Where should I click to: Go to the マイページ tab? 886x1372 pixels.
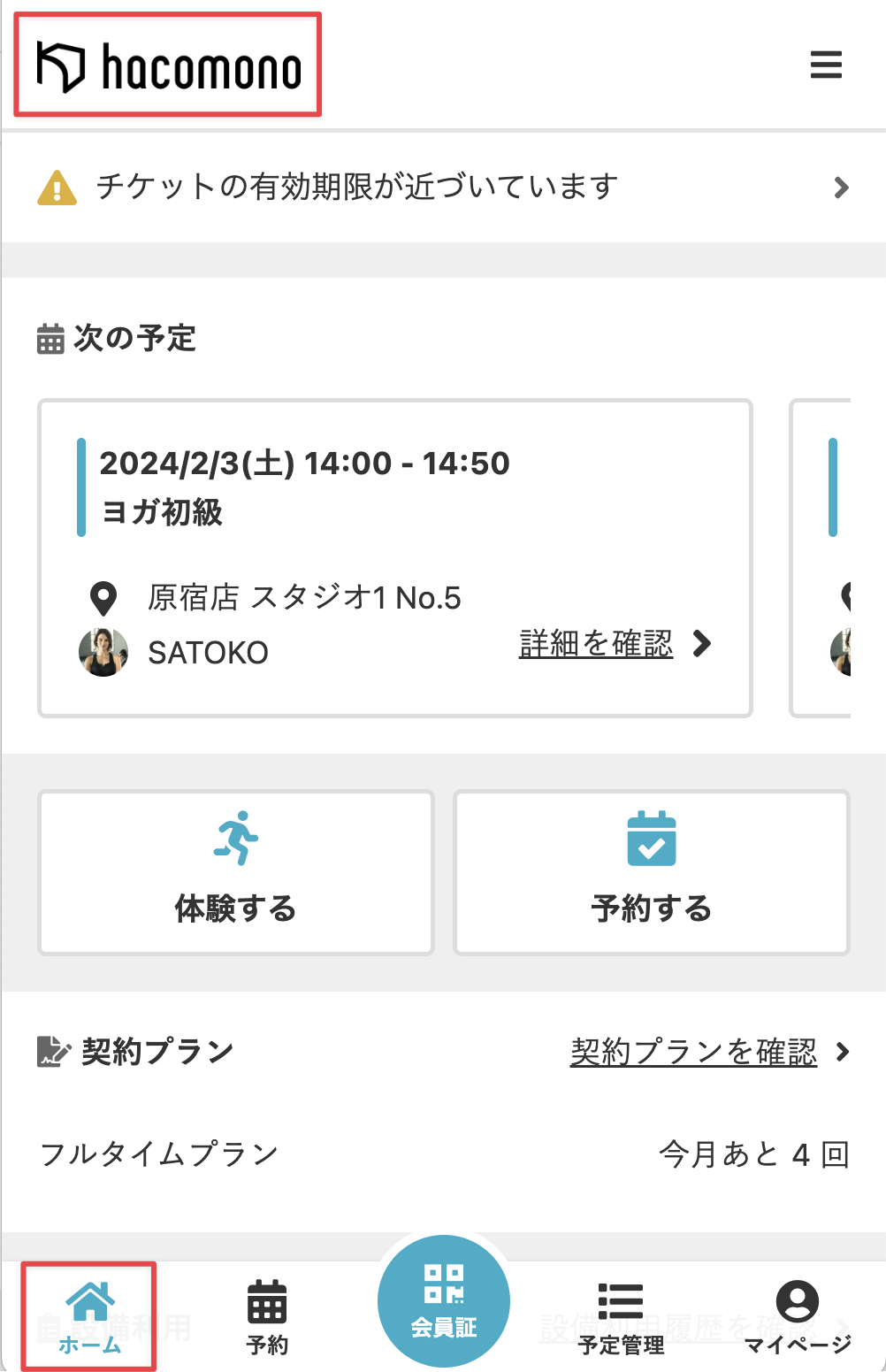(798, 1317)
